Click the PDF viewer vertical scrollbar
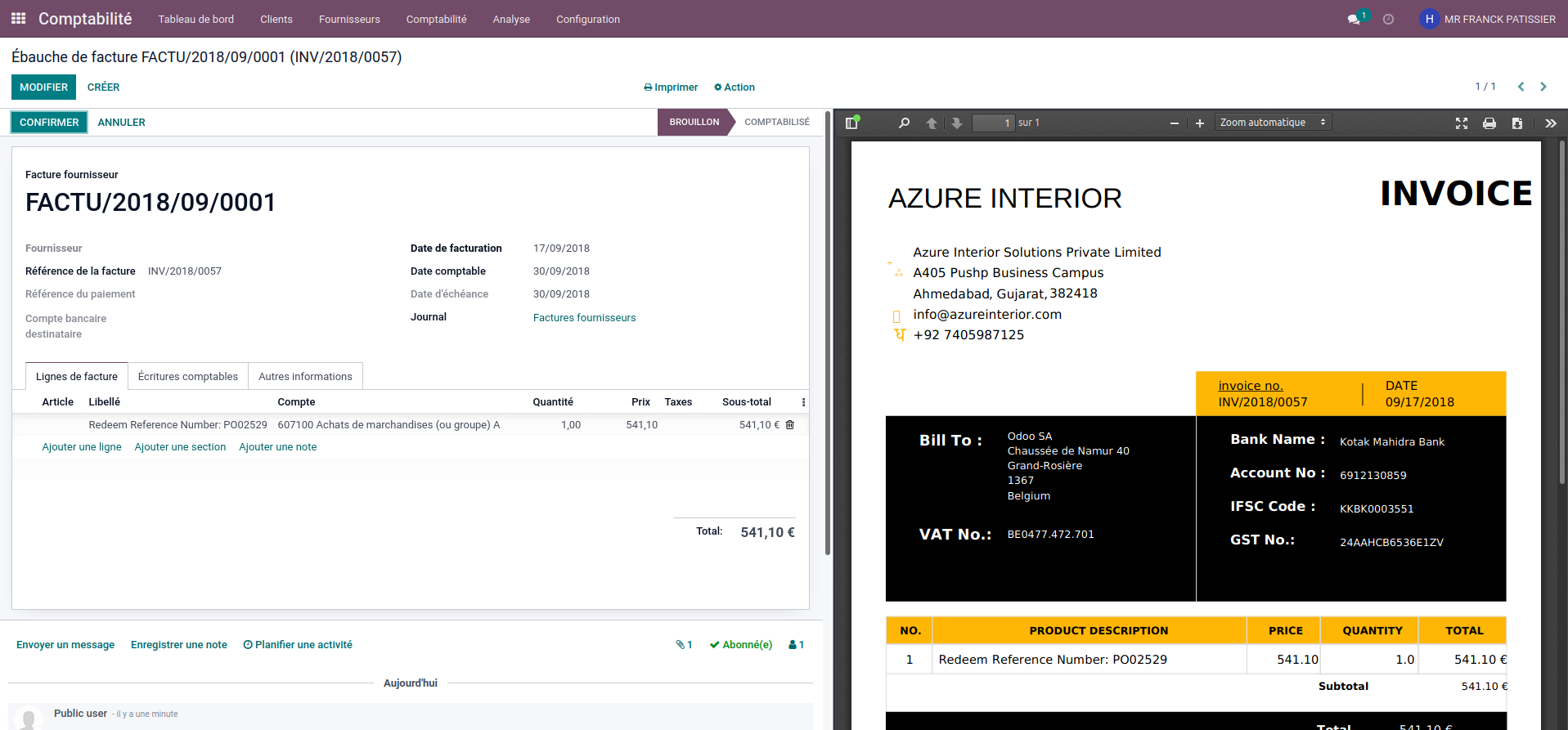Viewport: 1568px width, 730px height. [x=1562, y=311]
